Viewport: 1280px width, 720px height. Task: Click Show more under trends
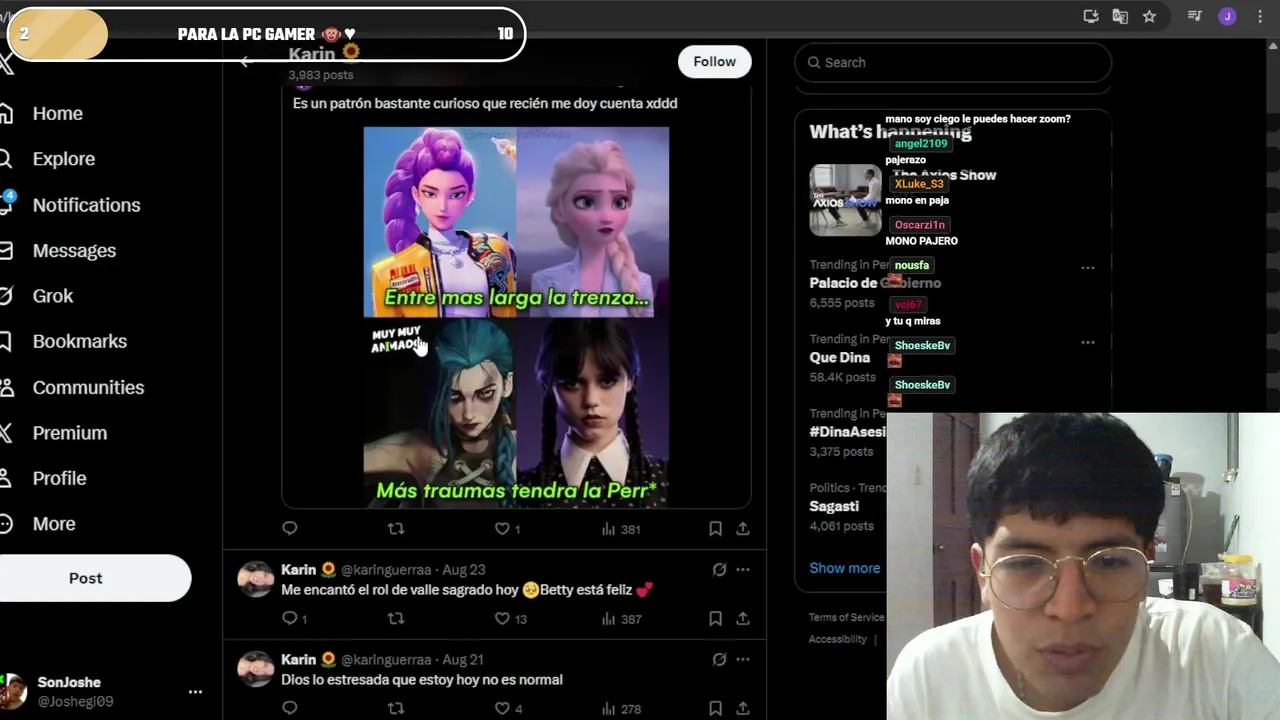844,568
